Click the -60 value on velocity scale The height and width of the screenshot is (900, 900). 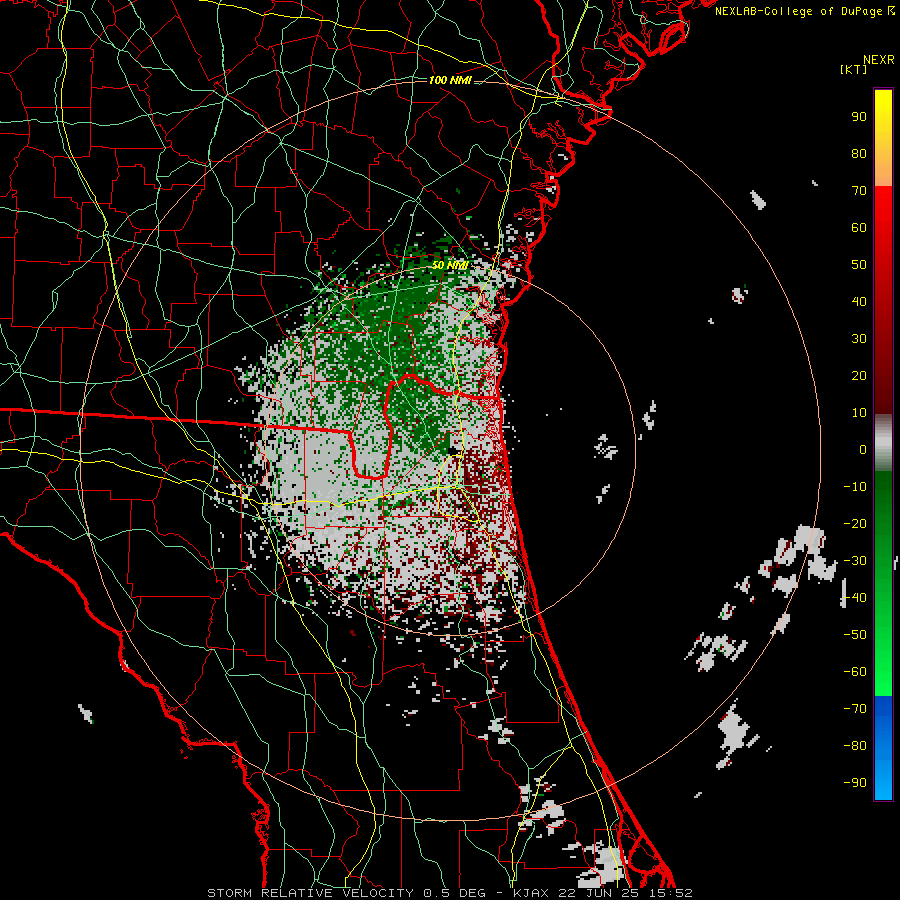coord(855,672)
